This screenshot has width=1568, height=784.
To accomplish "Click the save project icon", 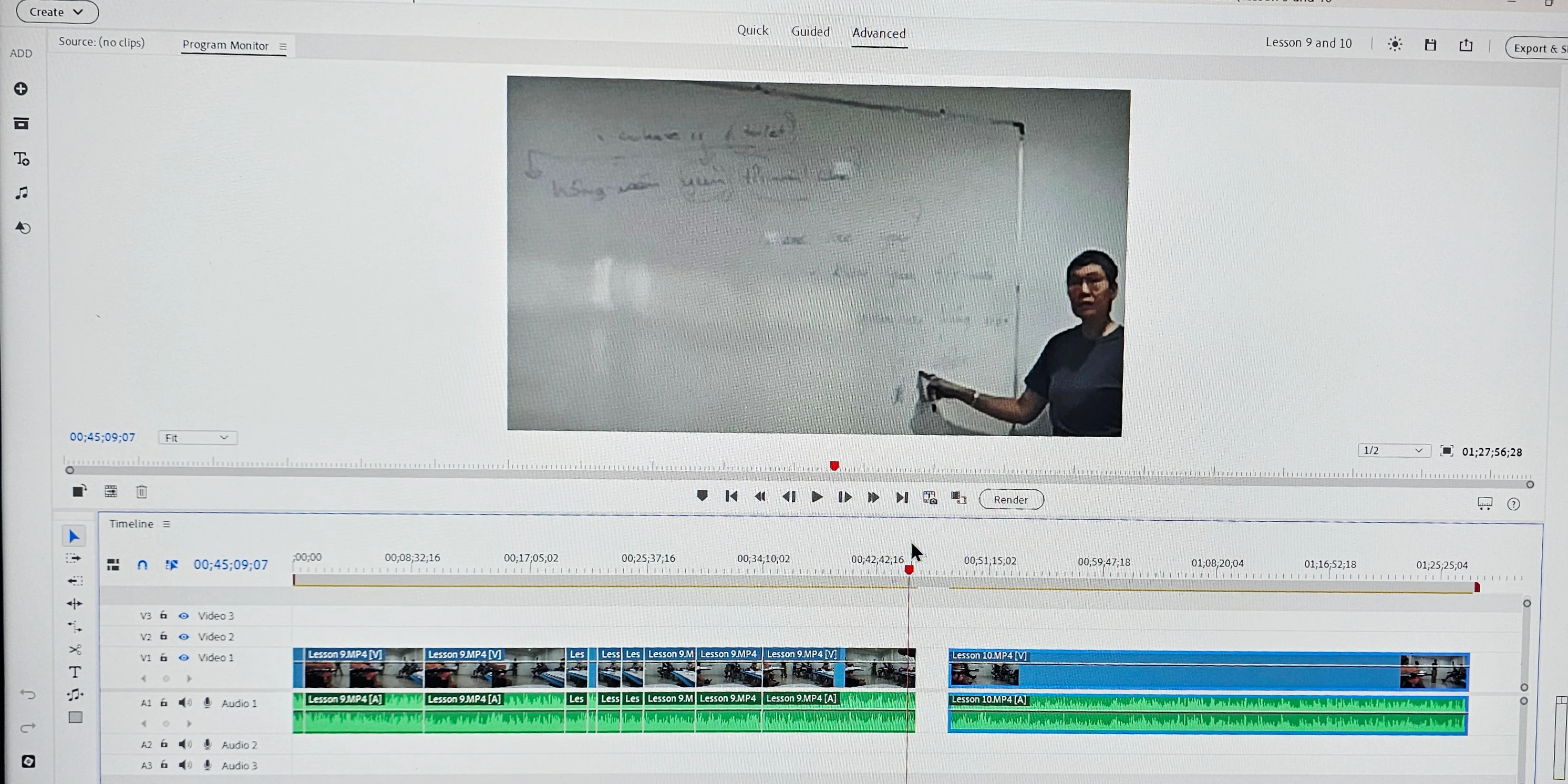I will coord(1430,45).
